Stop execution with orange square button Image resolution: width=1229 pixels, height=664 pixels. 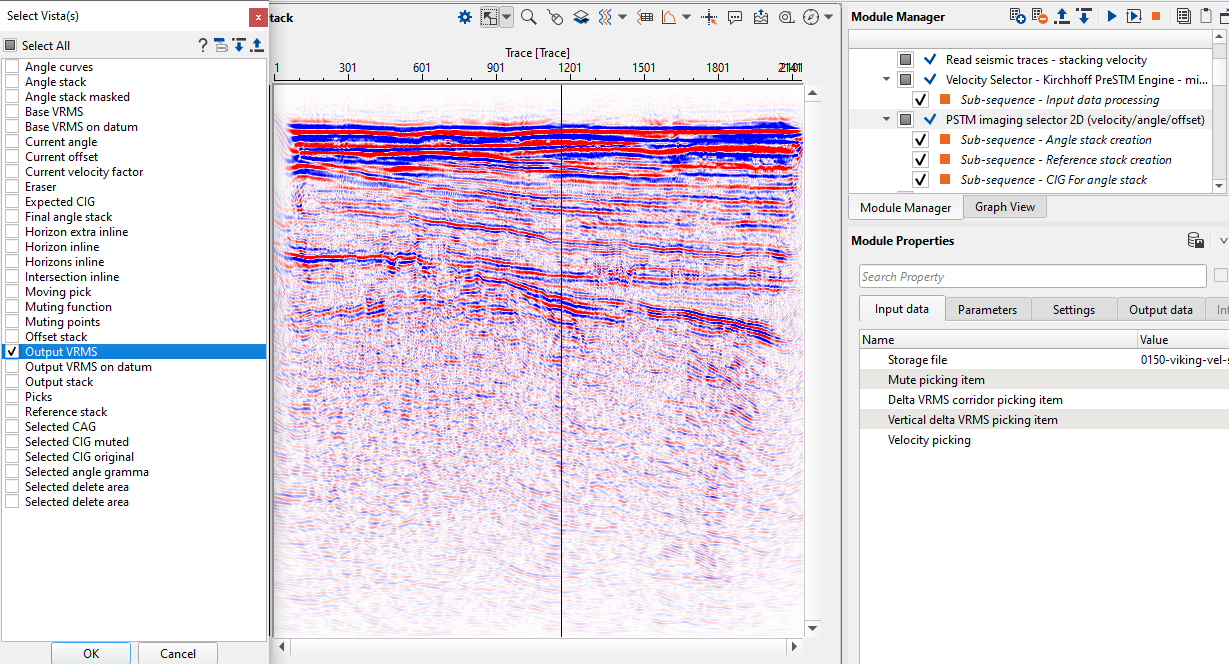[1155, 16]
